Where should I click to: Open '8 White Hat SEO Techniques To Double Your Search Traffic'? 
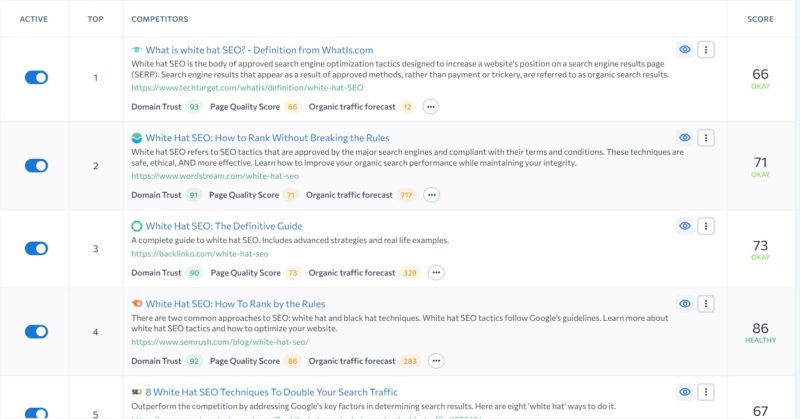click(271, 392)
